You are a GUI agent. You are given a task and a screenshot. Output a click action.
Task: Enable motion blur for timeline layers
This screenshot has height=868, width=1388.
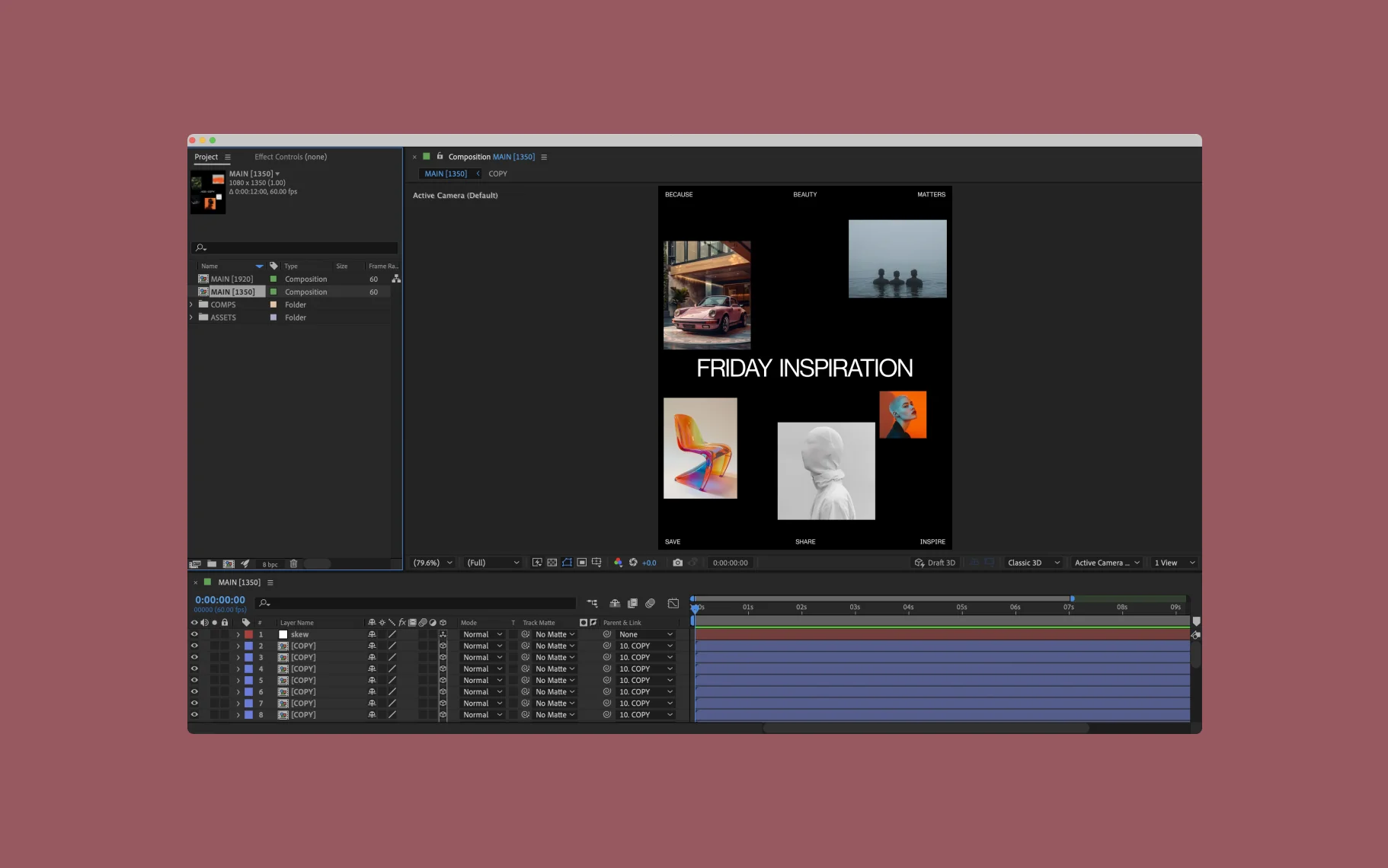click(x=650, y=603)
